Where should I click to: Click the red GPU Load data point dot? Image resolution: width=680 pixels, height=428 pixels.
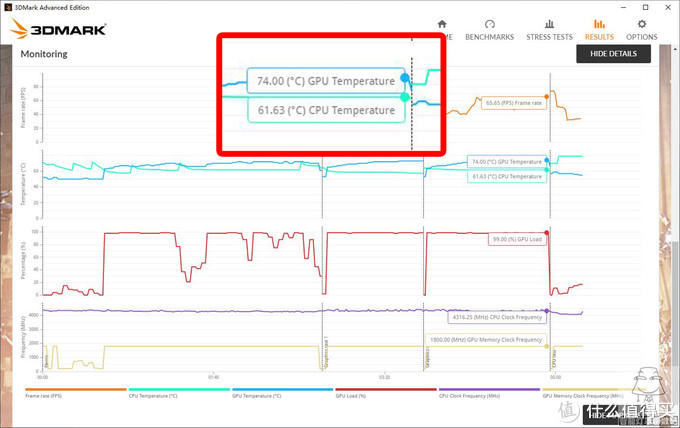(x=546, y=233)
